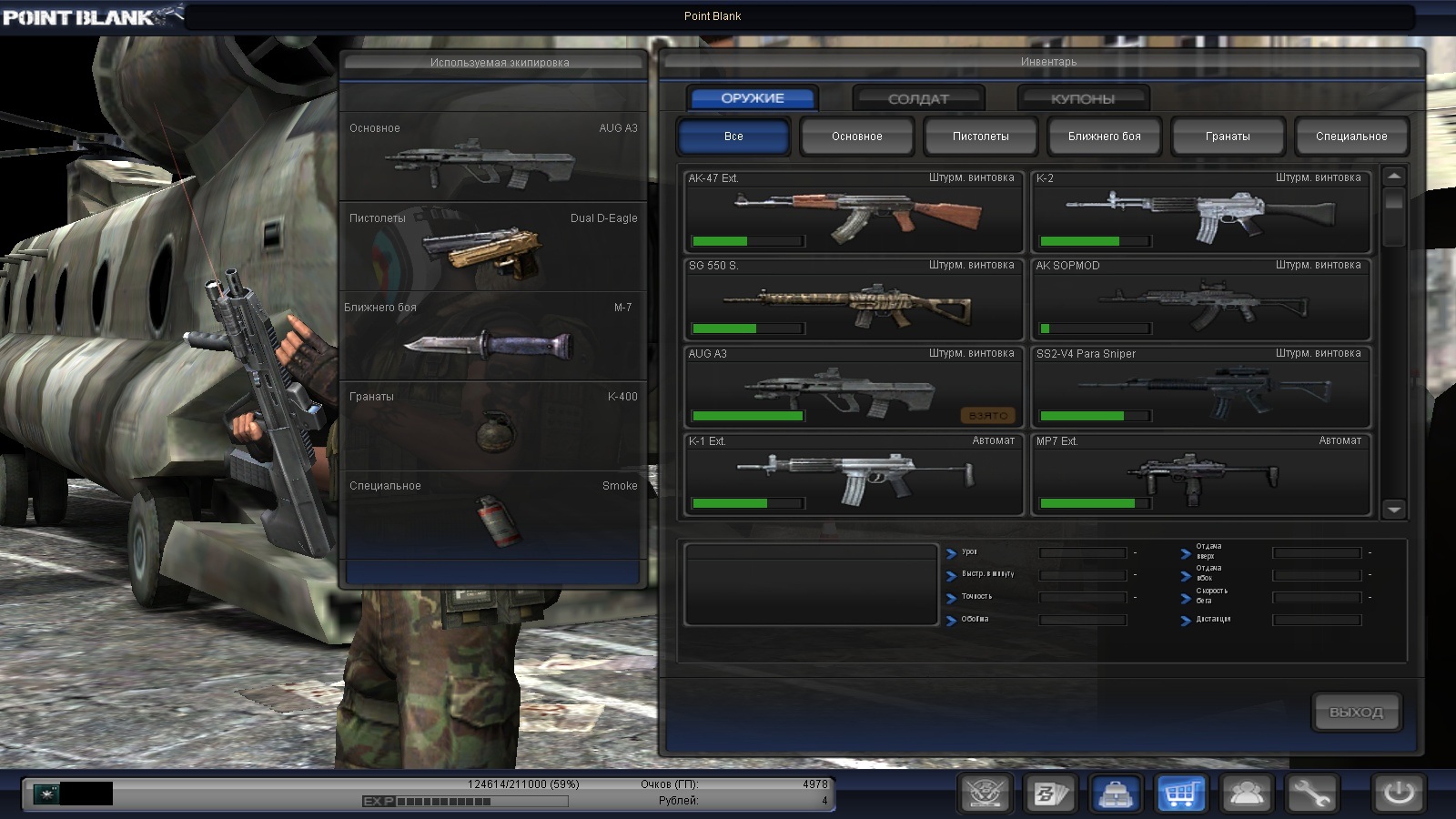Click the equipped Dual D-Eagle slot

(x=492, y=247)
